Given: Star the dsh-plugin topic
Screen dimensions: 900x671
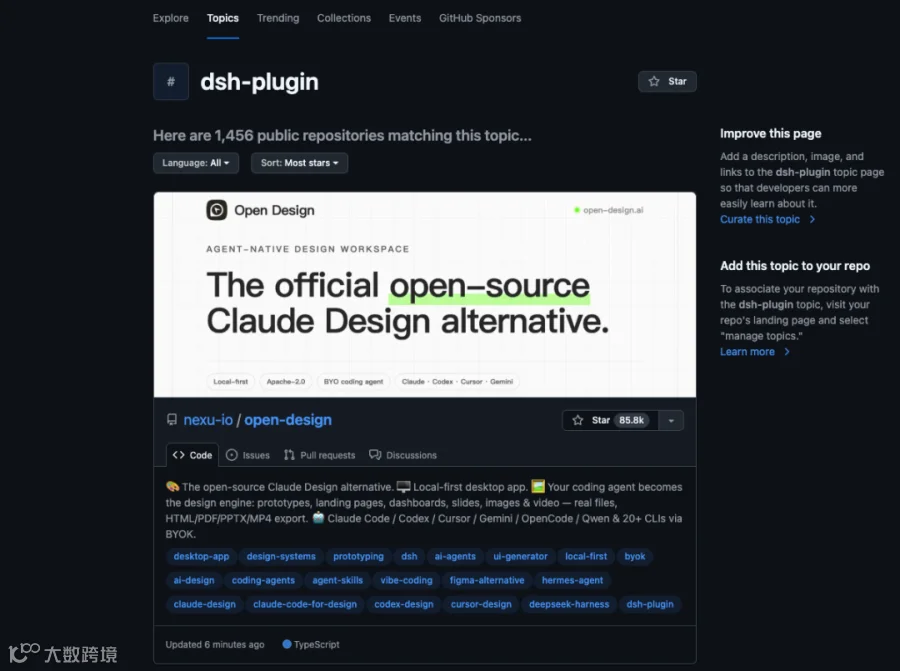Looking at the screenshot, I should coord(667,82).
